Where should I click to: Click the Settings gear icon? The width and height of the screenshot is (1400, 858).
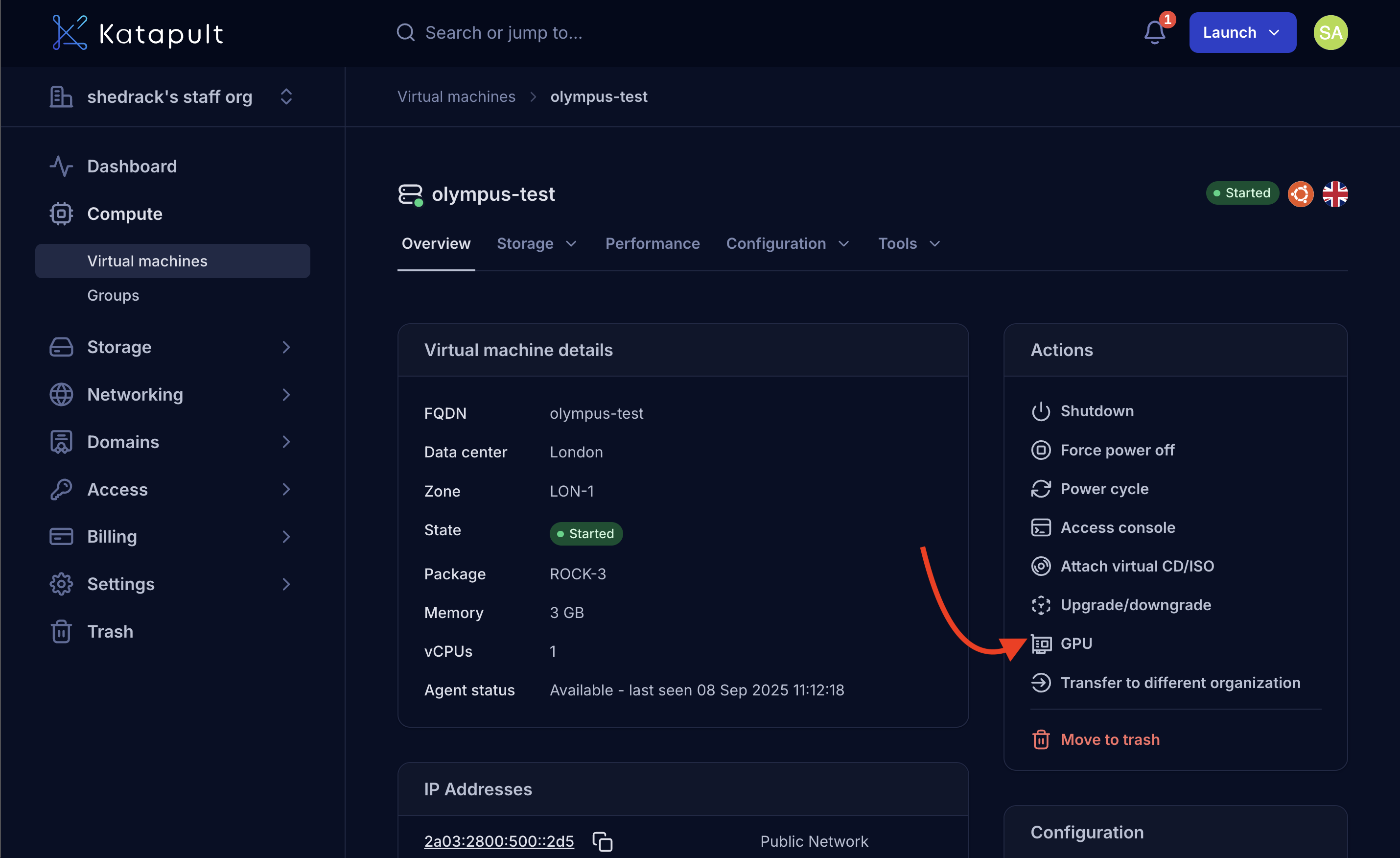[61, 584]
